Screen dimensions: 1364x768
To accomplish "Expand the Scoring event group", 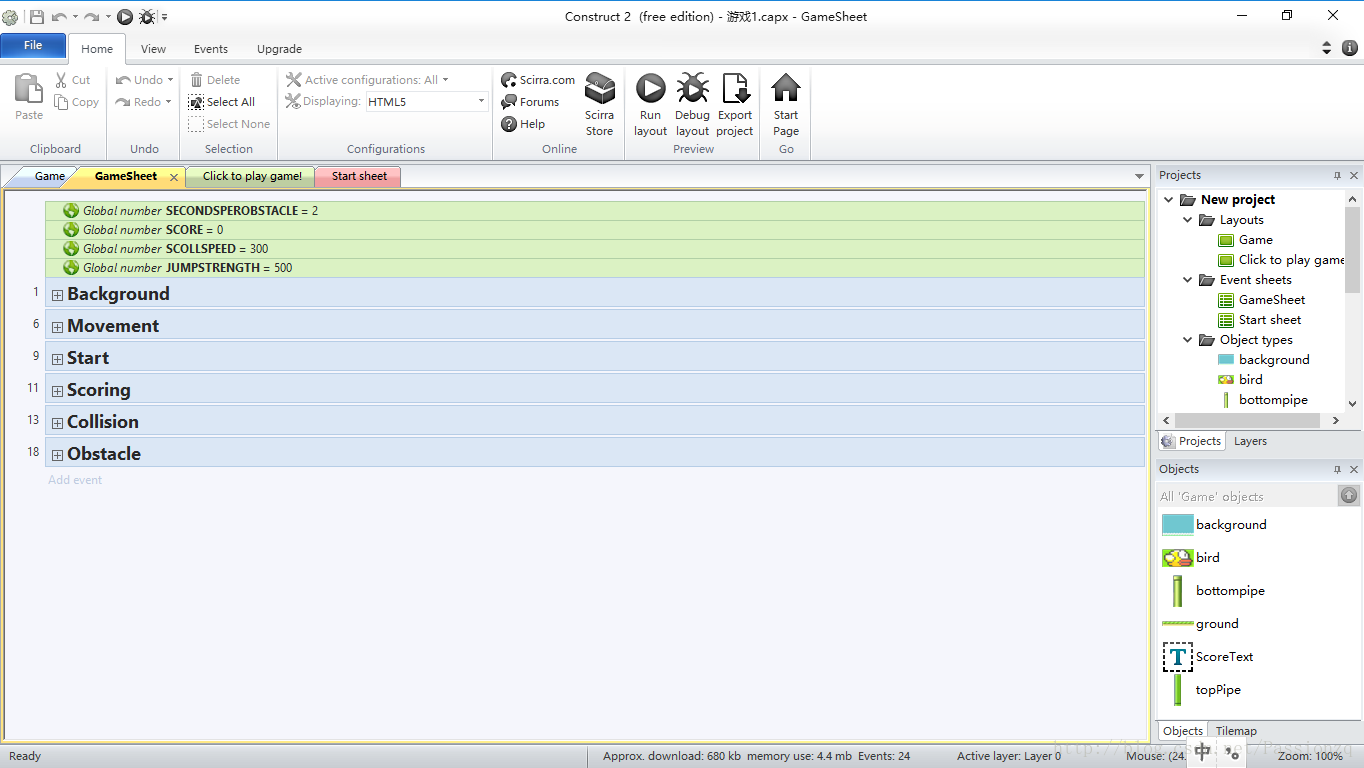I will click(x=57, y=391).
